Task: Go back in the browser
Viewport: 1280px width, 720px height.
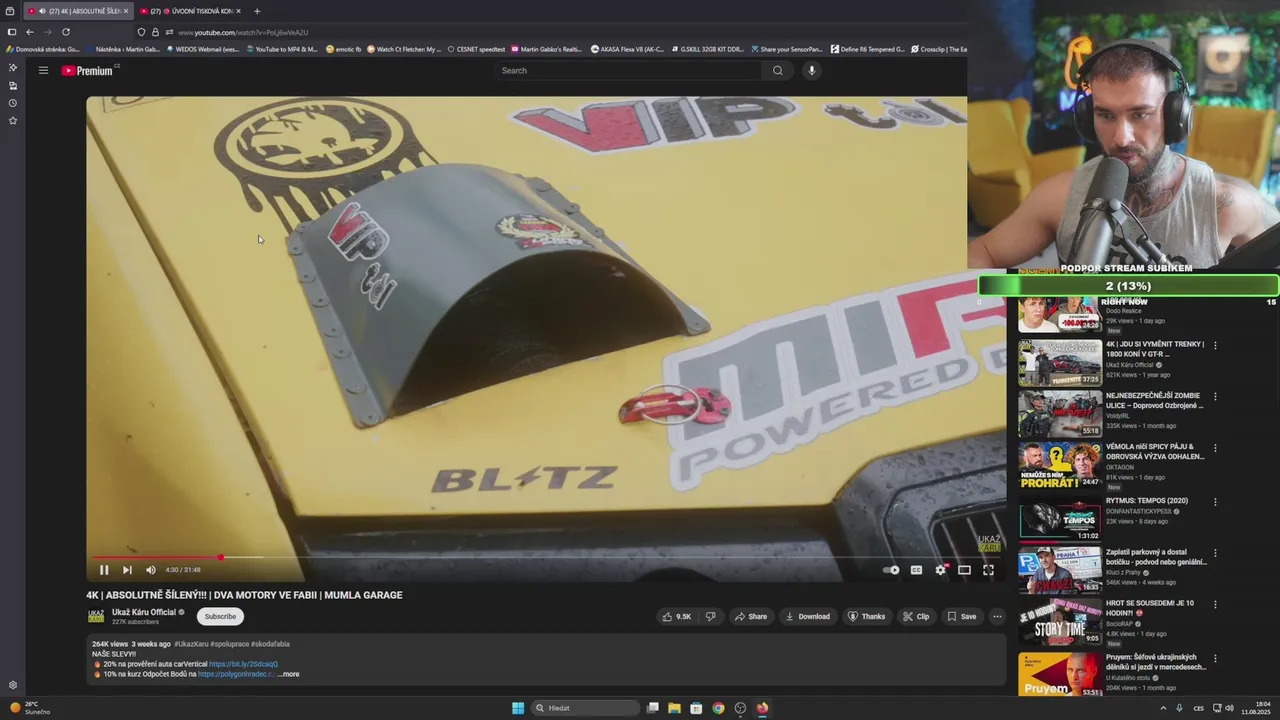Action: 29,32
